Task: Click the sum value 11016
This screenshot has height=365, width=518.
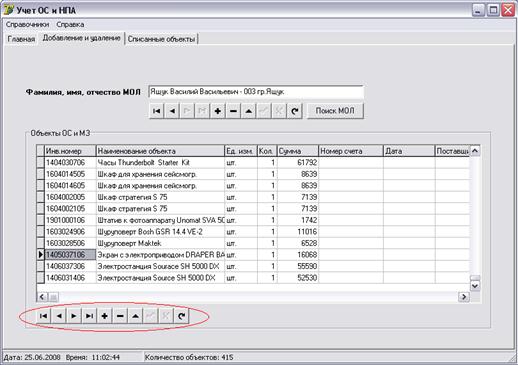Action: tap(298, 232)
